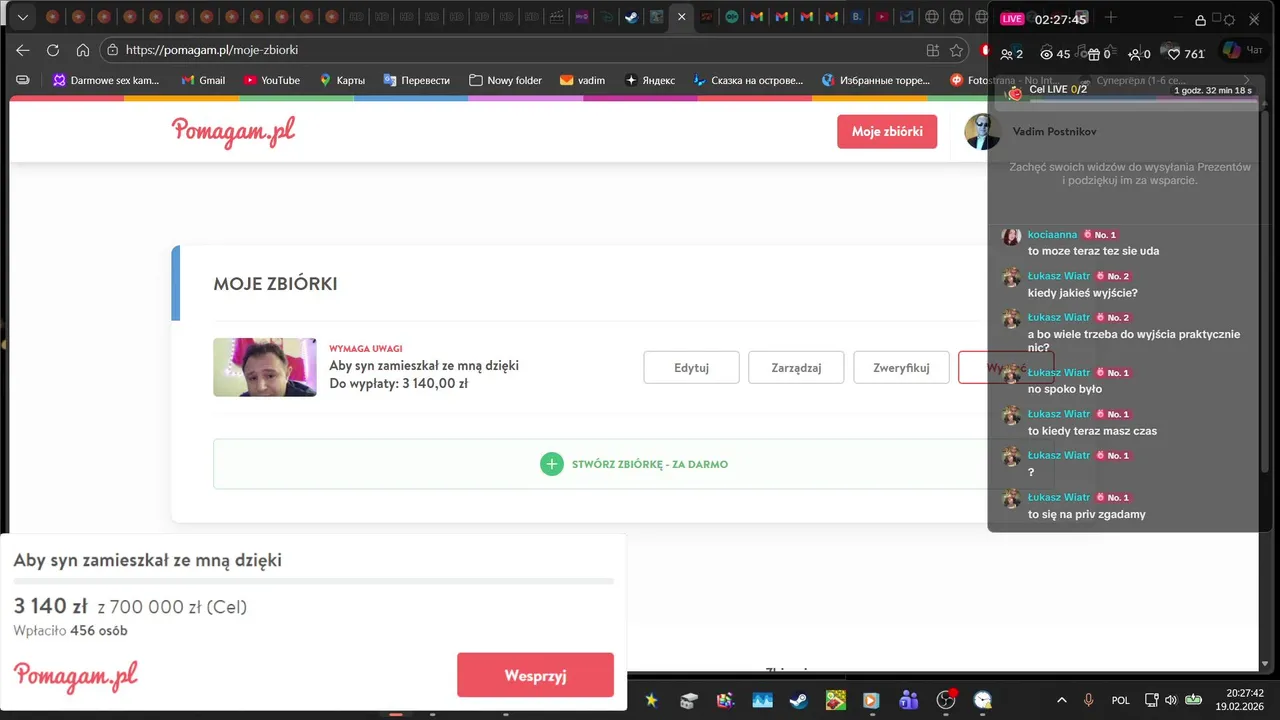Click the browser Back arrow

coord(22,50)
